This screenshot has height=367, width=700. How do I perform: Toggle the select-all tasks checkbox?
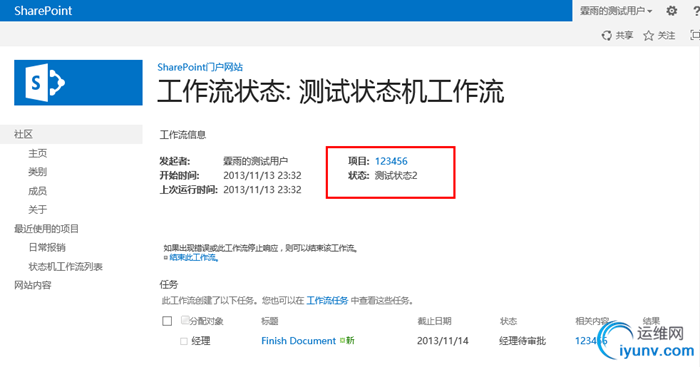pos(167,321)
